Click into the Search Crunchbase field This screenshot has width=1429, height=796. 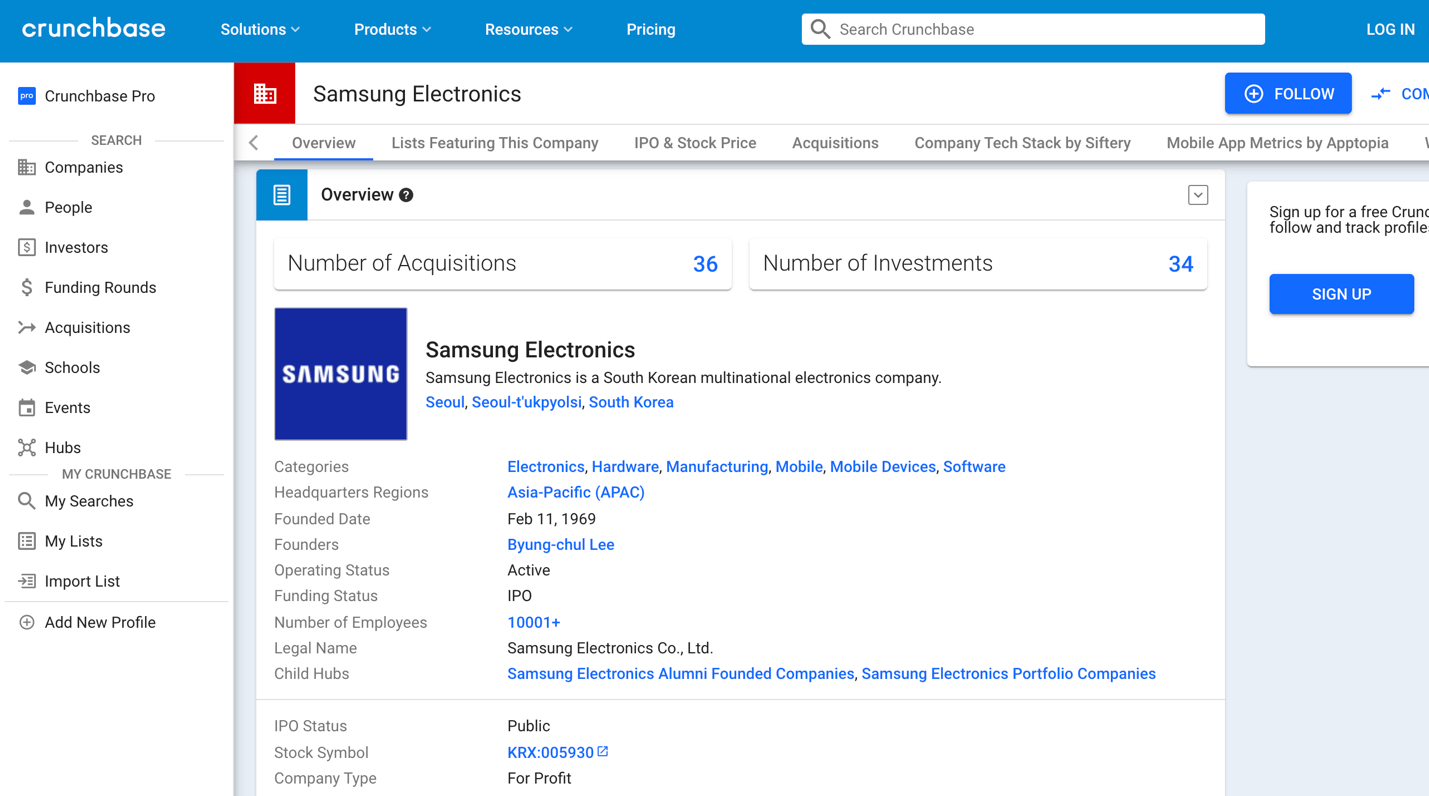point(1040,30)
